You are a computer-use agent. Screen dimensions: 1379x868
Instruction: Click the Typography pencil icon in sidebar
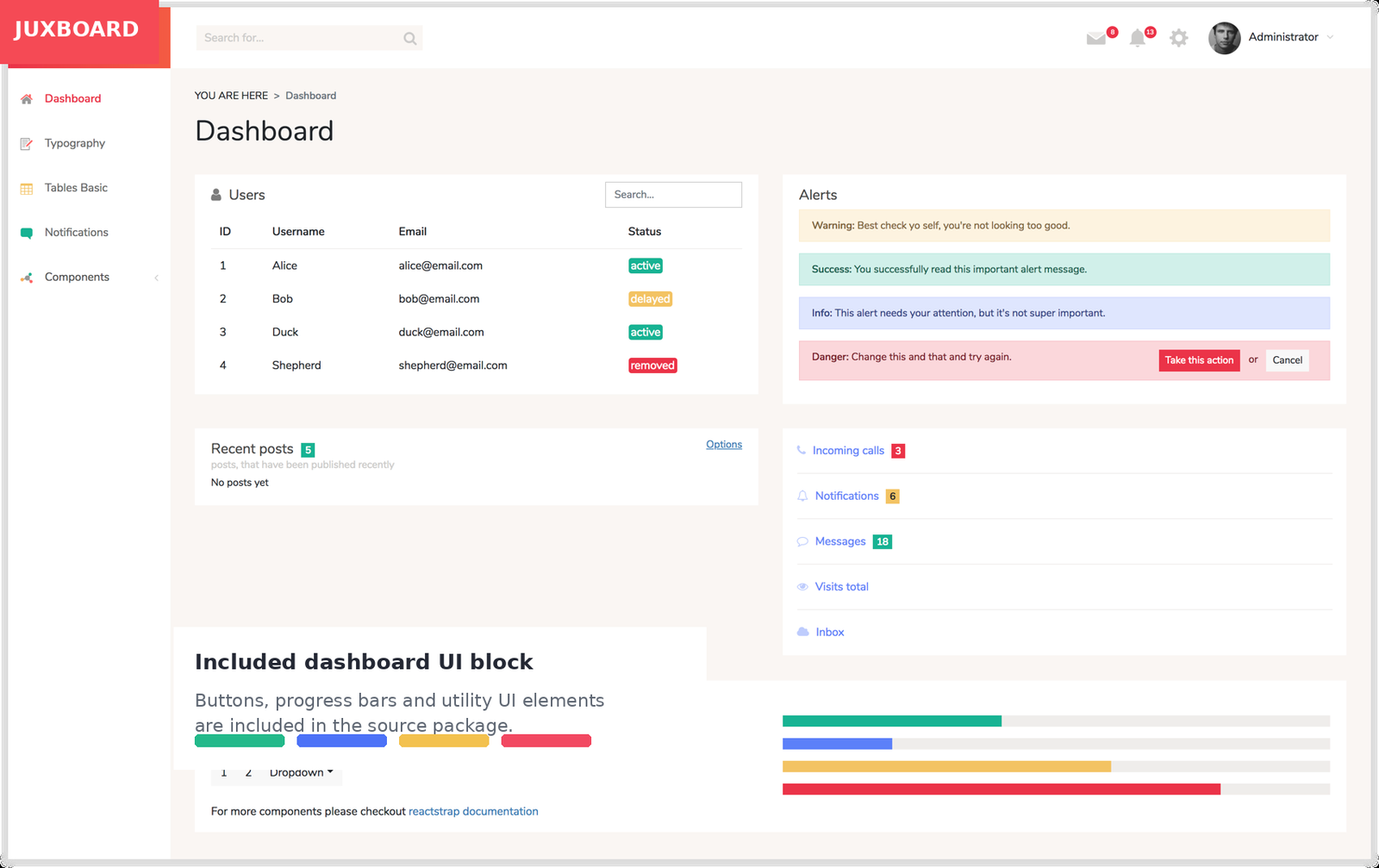(x=25, y=143)
